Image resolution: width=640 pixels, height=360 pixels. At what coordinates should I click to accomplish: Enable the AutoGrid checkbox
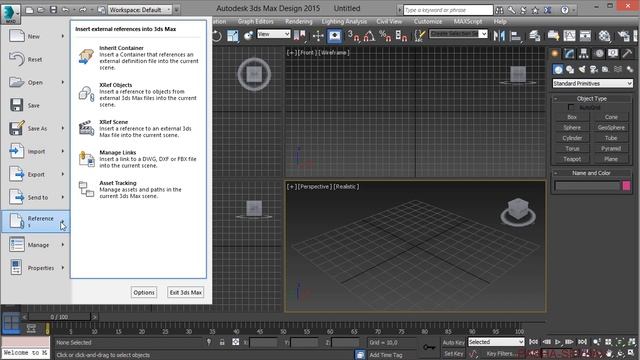coord(571,107)
